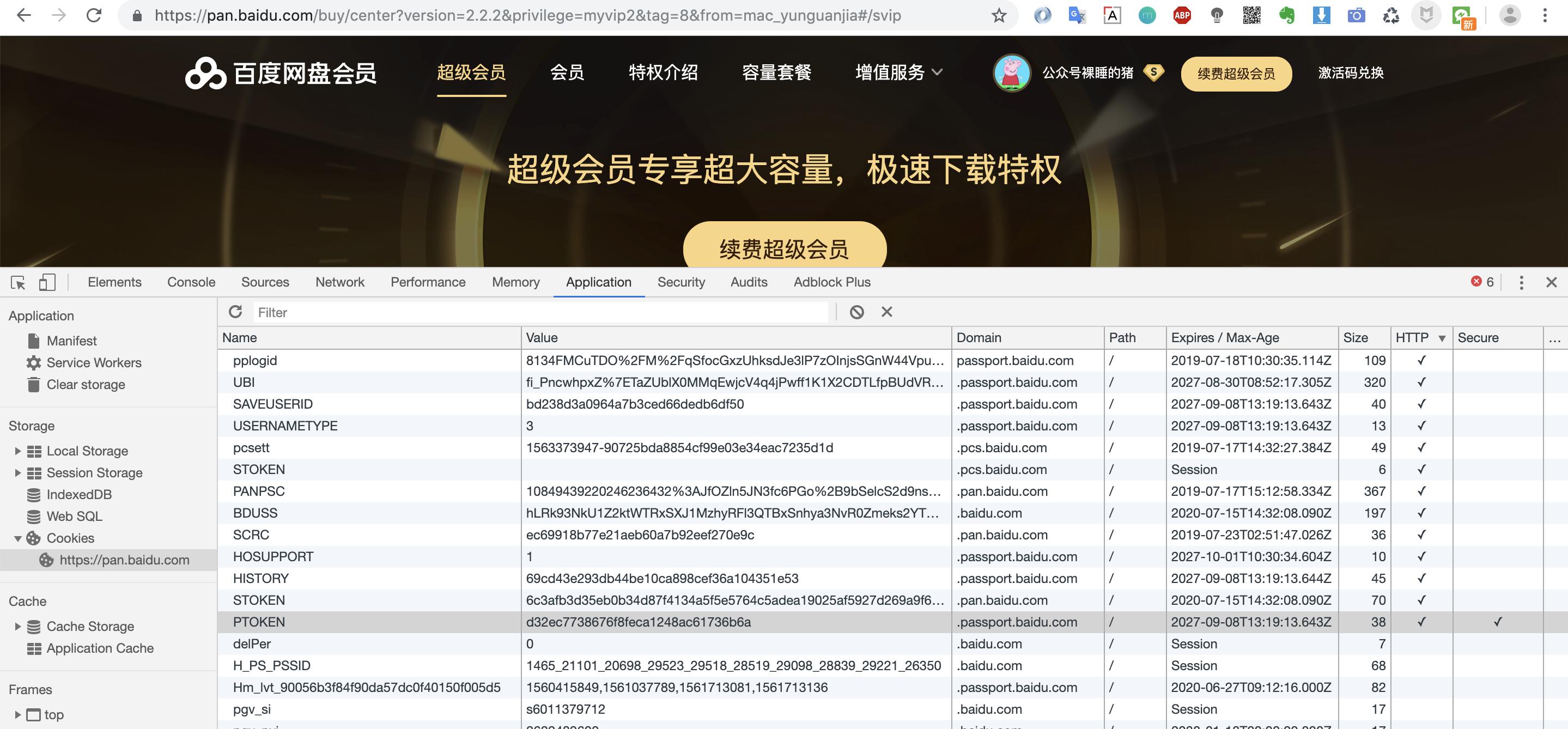
Task: Select the inspect element tool in DevTools
Action: pyautogui.click(x=19, y=282)
